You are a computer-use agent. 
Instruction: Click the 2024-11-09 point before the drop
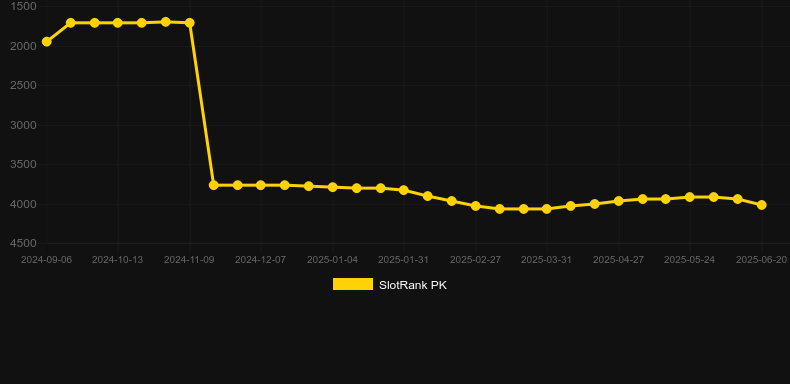pos(190,23)
